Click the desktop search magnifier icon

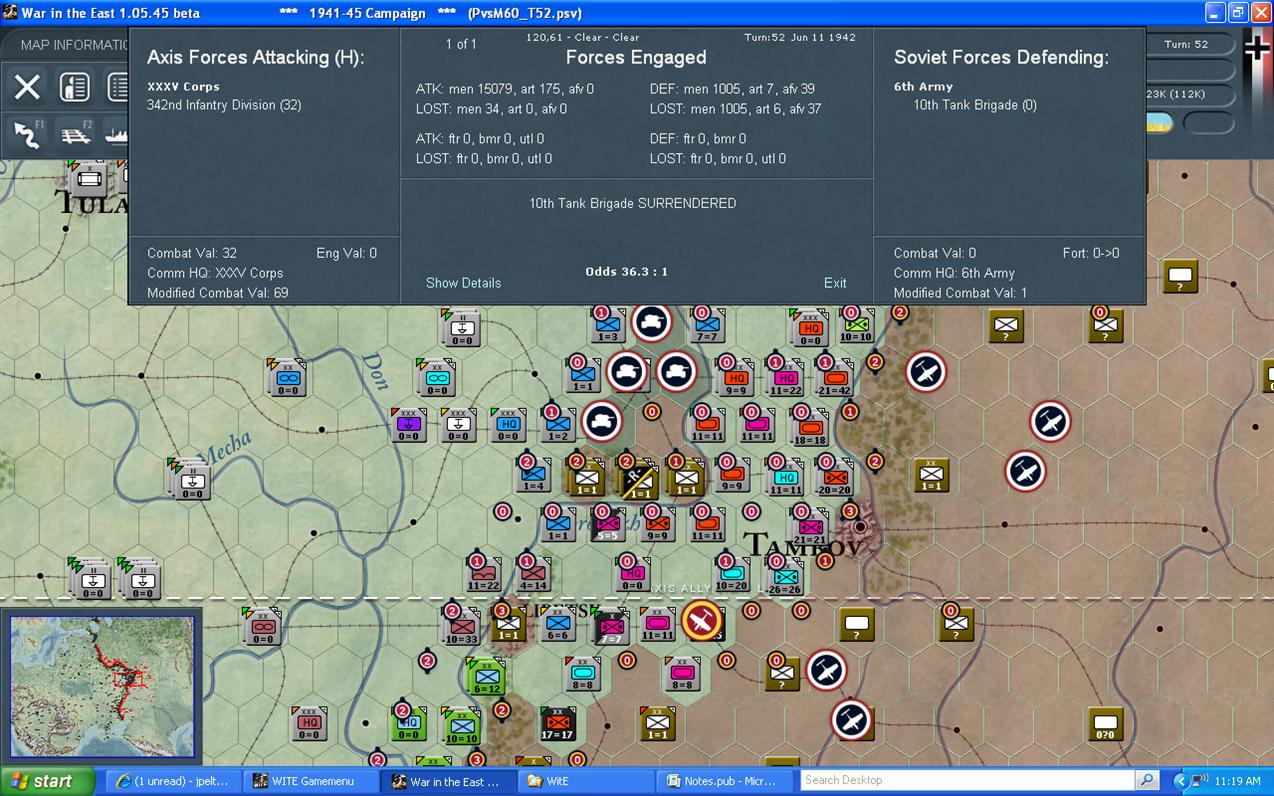tap(1147, 780)
